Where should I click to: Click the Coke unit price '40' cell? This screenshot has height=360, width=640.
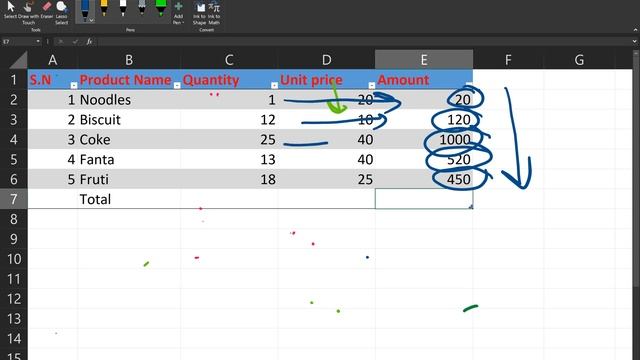click(327, 139)
